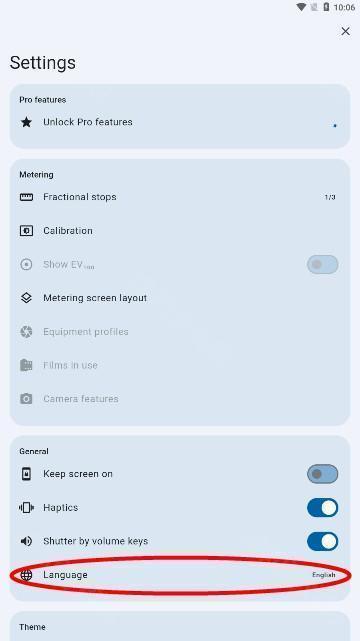The image size is (360, 641).
Task: Tap the star icon for Pro features
Action: pos(26,122)
